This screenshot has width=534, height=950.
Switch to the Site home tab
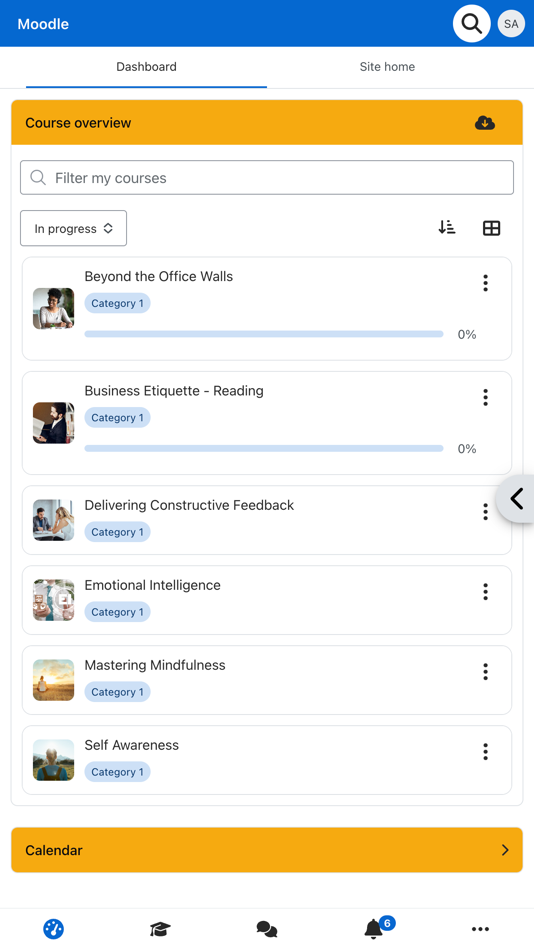387,67
